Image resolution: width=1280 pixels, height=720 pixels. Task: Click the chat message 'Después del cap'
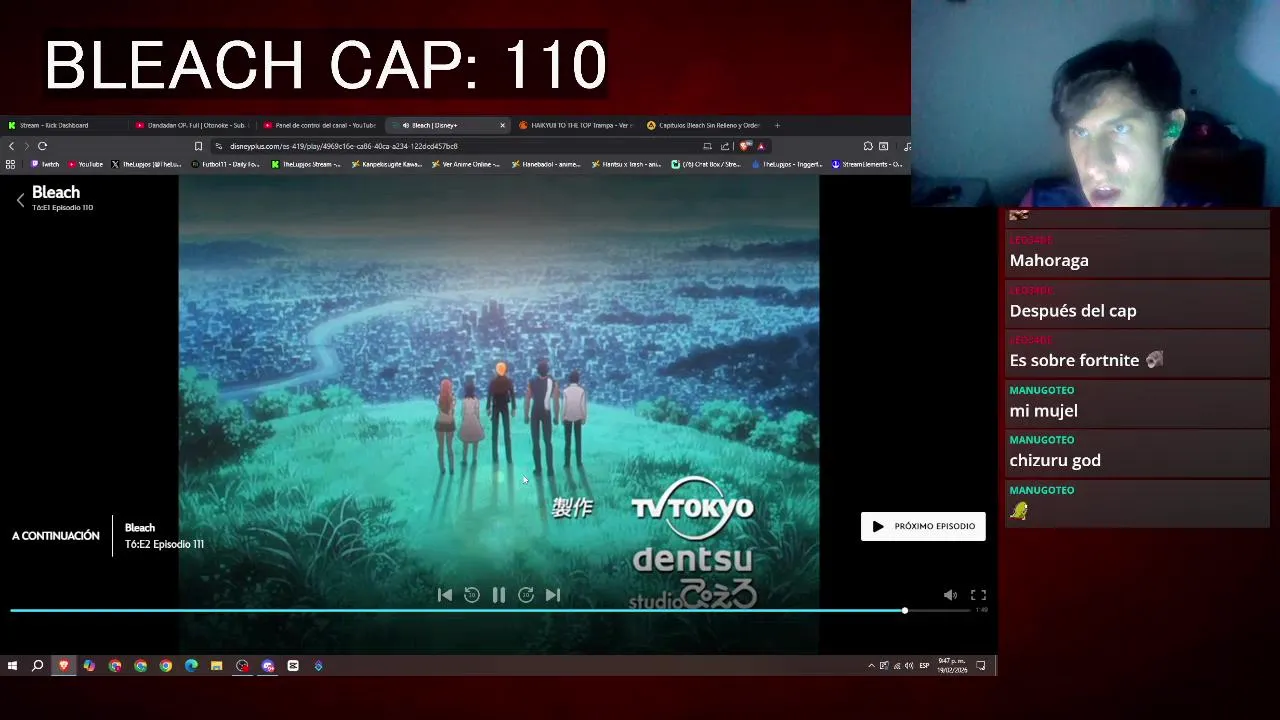pos(1073,310)
